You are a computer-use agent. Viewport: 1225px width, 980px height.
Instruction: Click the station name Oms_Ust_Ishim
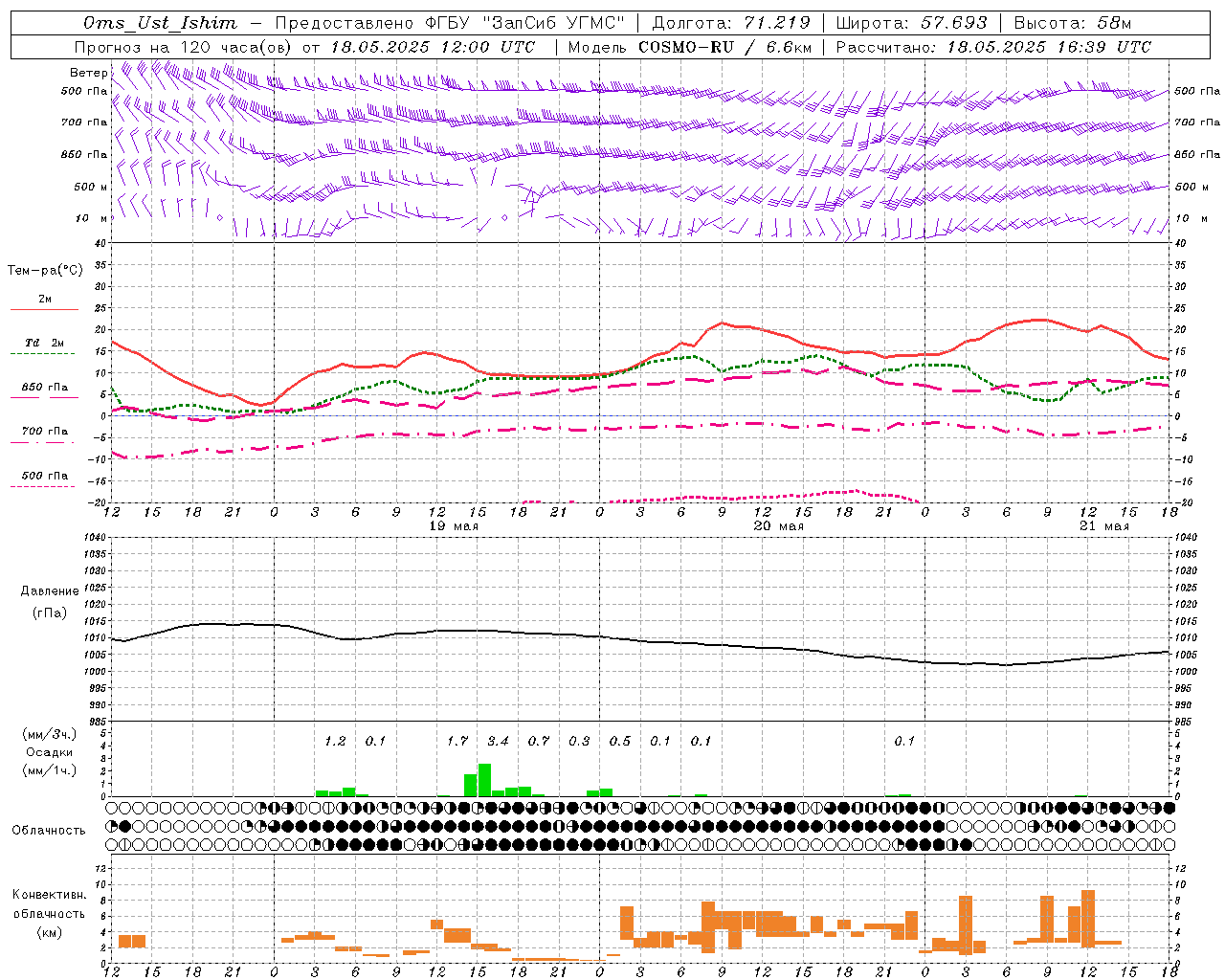(160, 23)
